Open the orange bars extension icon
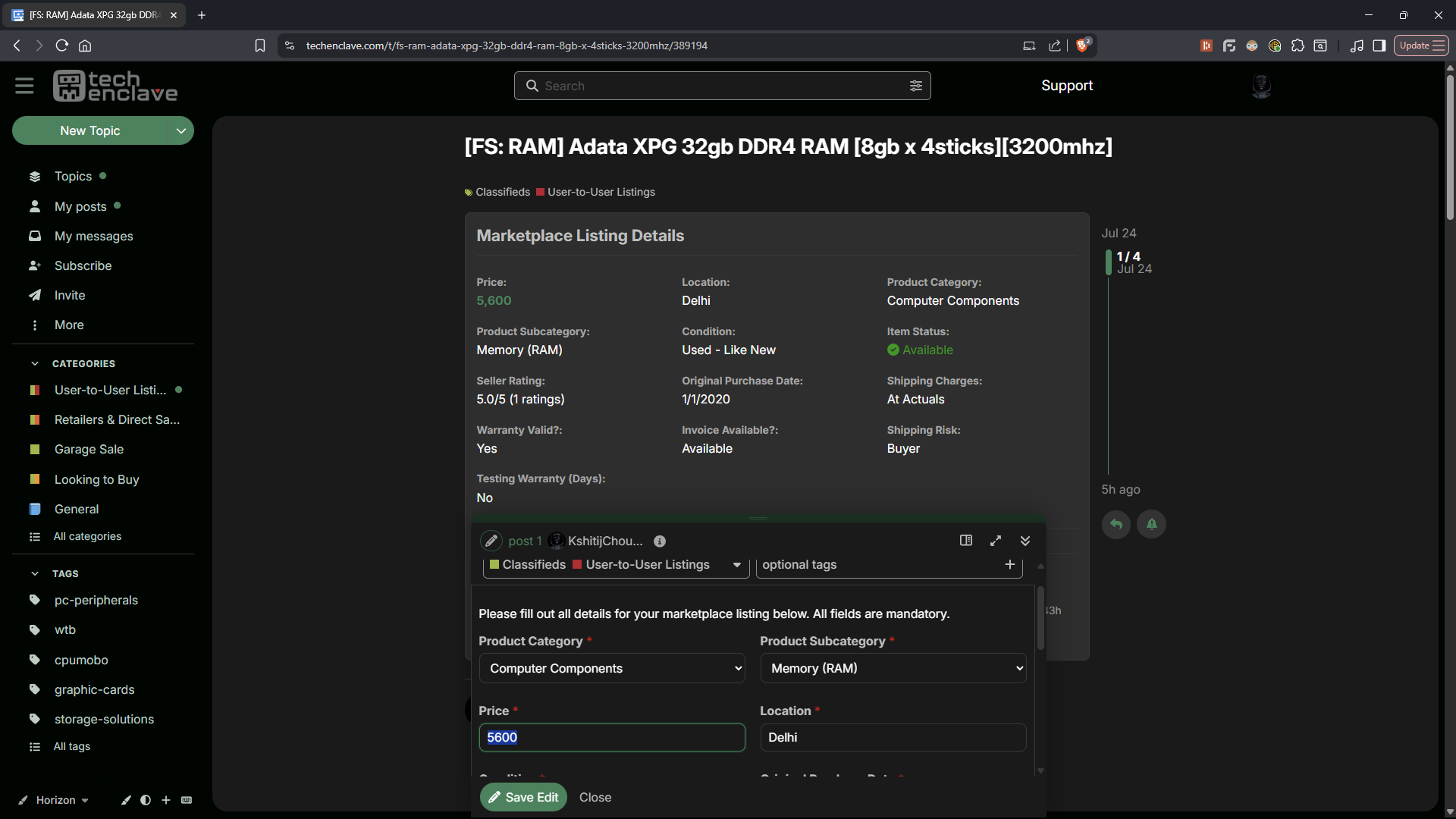Viewport: 1456px width, 819px height. click(1207, 45)
